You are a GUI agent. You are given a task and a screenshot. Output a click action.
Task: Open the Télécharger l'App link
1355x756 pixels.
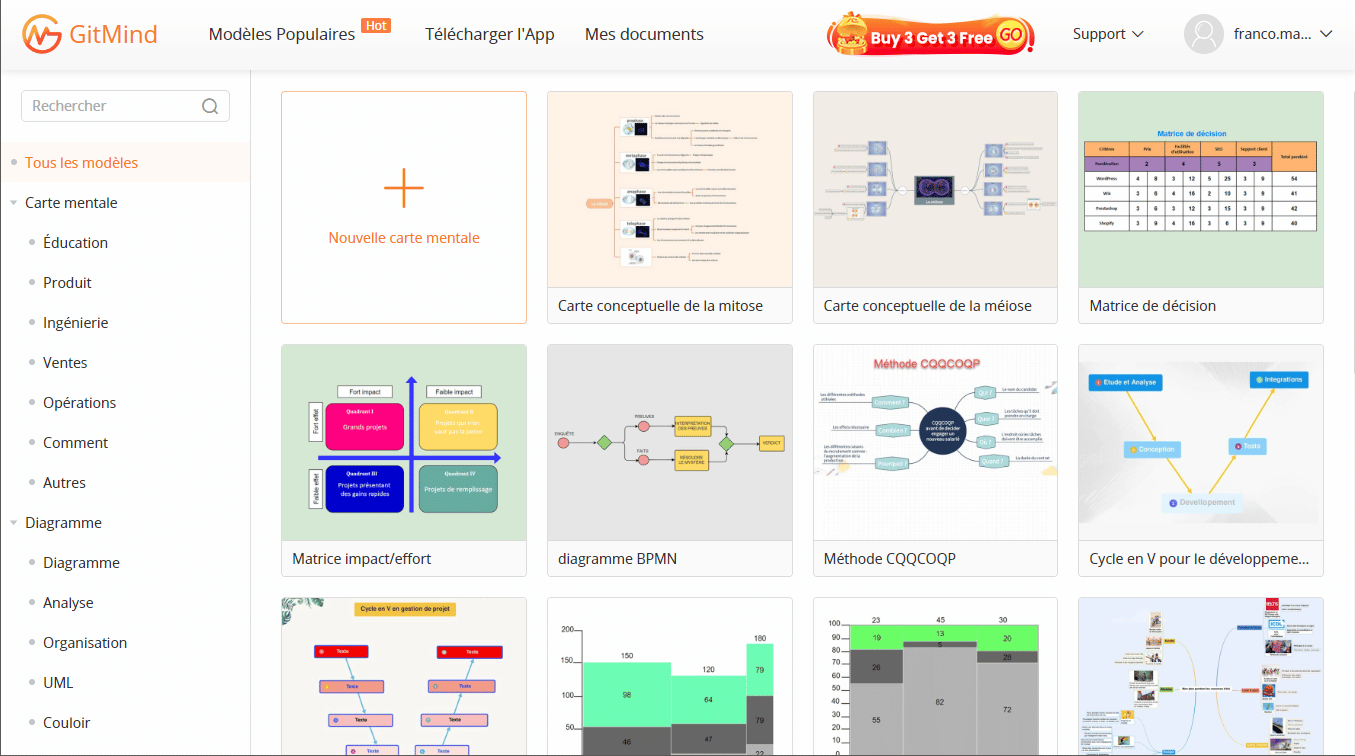pos(489,34)
